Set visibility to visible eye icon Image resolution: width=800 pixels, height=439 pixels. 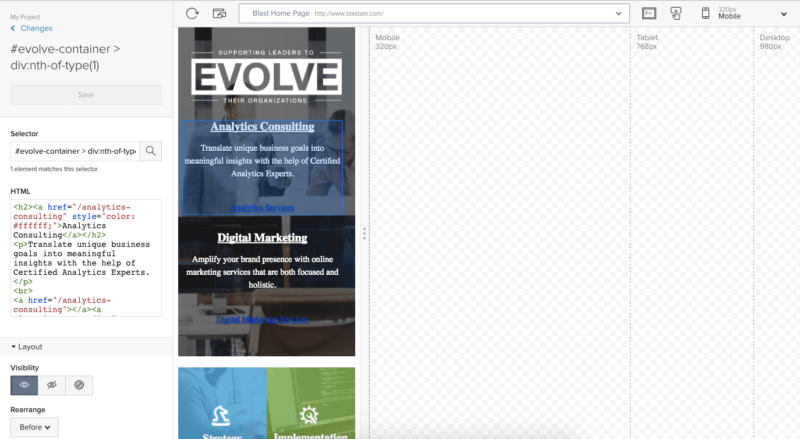pyautogui.click(x=24, y=385)
